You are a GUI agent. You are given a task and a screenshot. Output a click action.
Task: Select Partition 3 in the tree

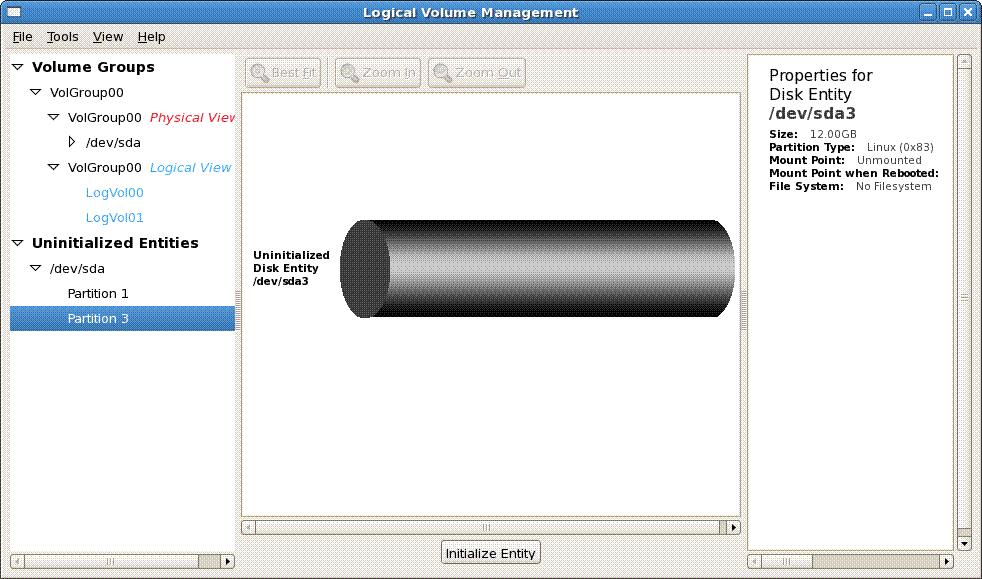pos(98,319)
